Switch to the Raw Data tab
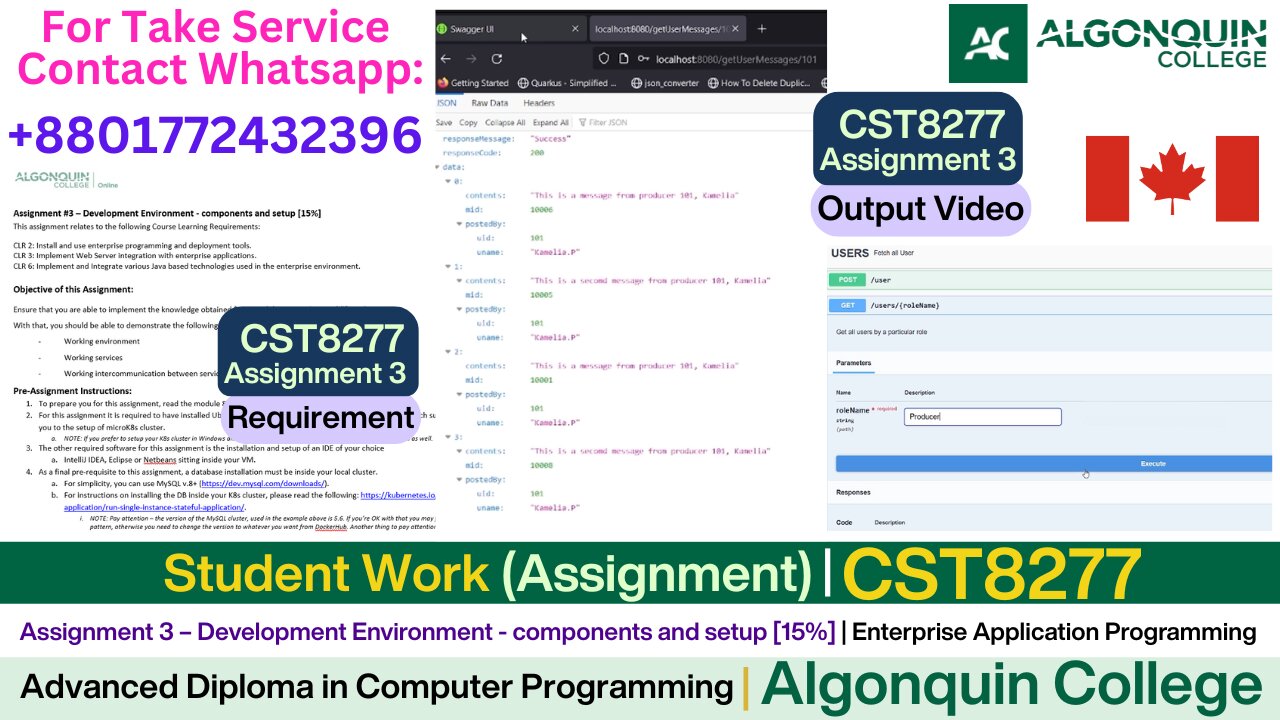This screenshot has height=720, width=1280. point(490,103)
